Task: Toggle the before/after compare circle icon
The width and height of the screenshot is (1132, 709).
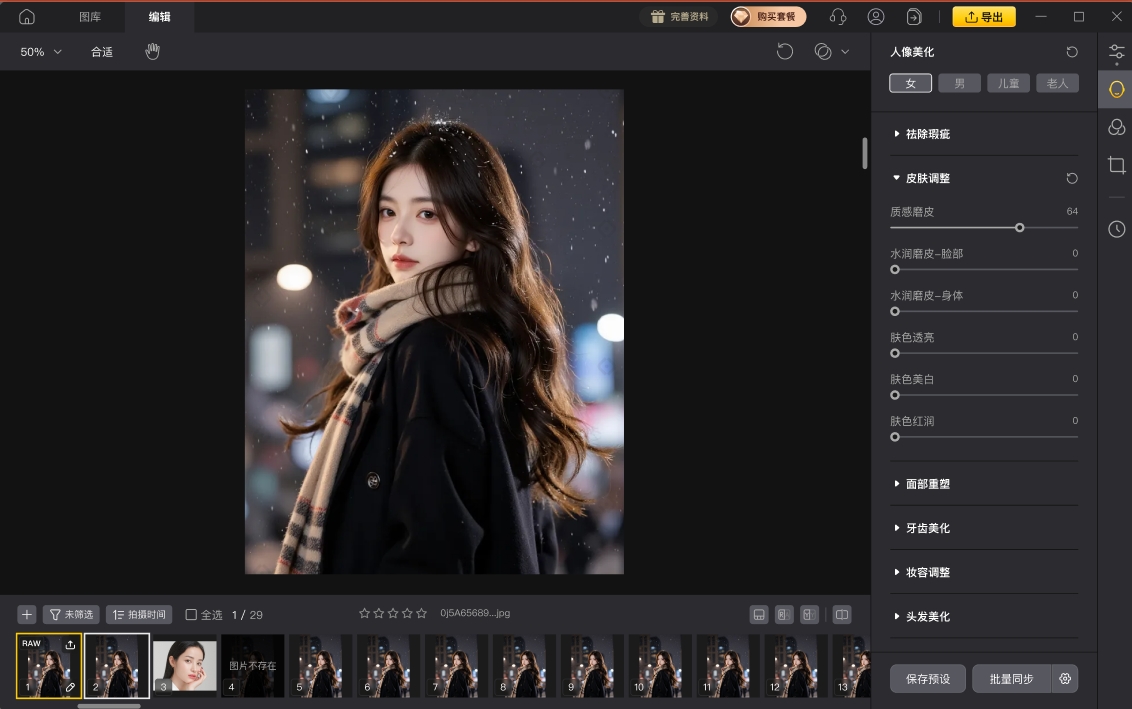Action: 823,51
